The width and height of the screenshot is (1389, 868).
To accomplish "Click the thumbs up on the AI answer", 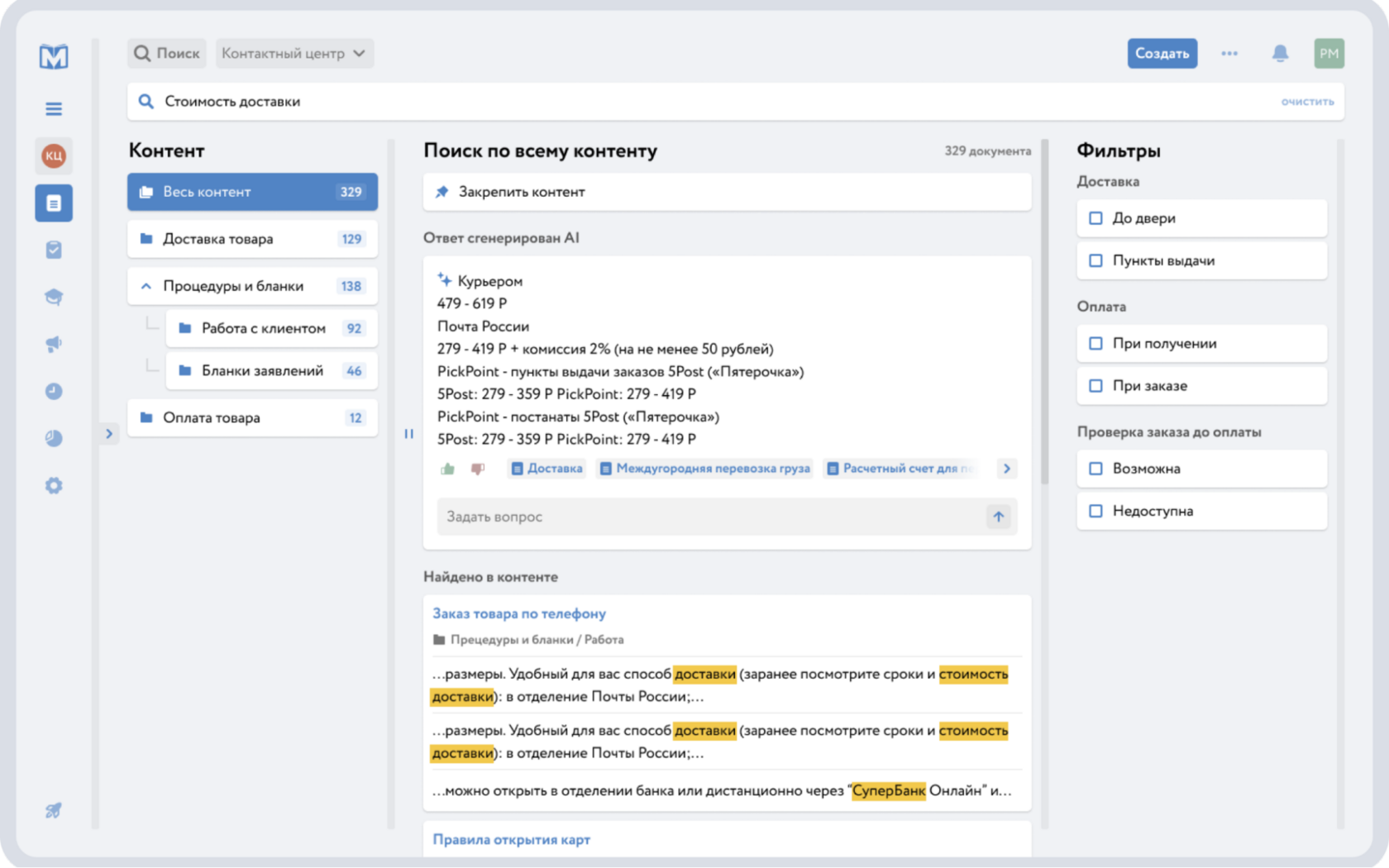I will (448, 469).
